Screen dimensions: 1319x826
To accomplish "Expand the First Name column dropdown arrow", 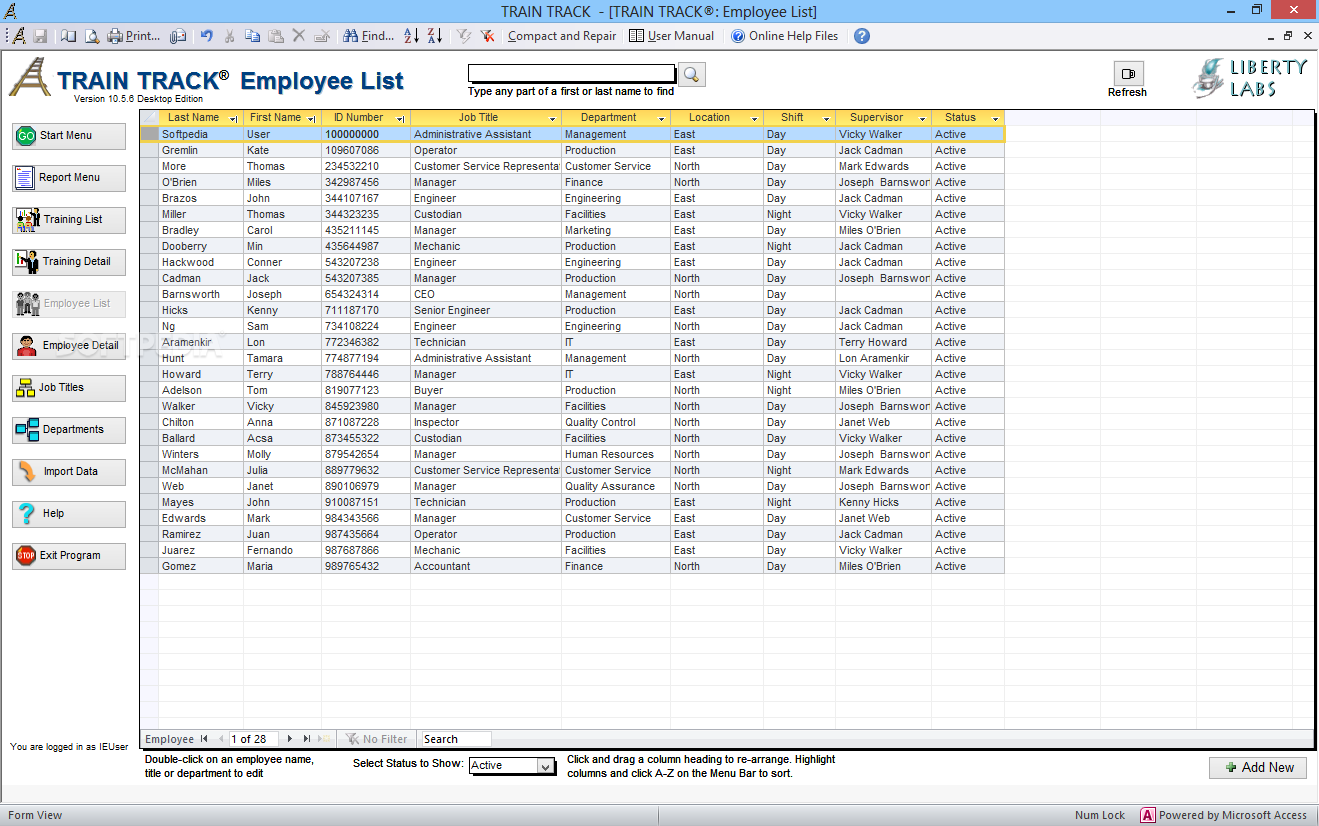I will (x=312, y=119).
